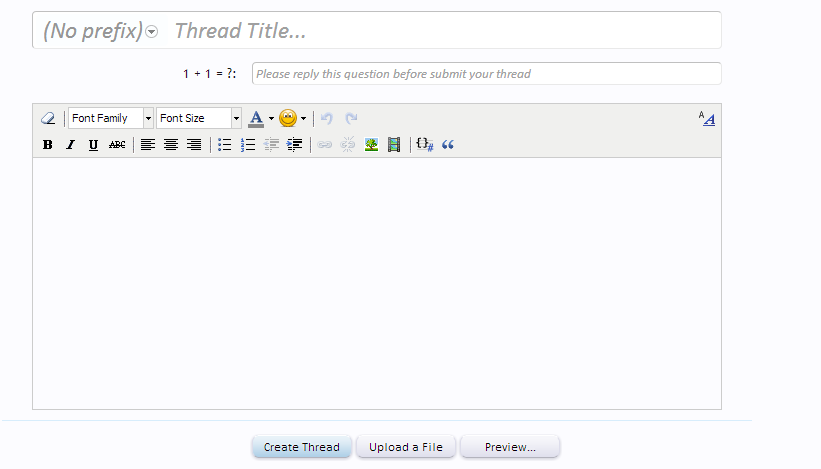Align text to the left
This screenshot has width=821, height=469.
click(x=148, y=145)
